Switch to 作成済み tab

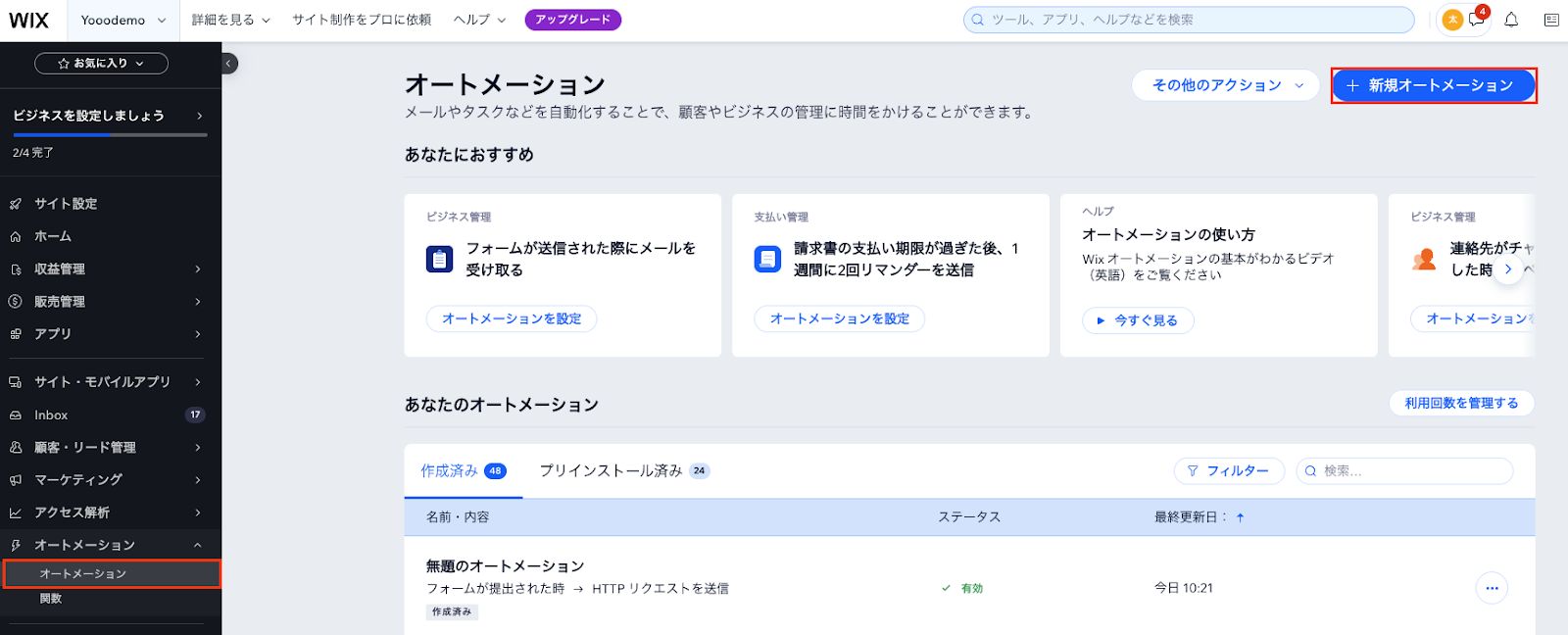click(464, 471)
